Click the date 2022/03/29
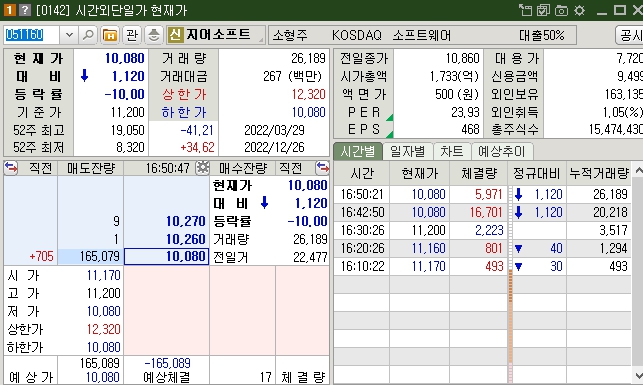The image size is (643, 385). point(274,130)
